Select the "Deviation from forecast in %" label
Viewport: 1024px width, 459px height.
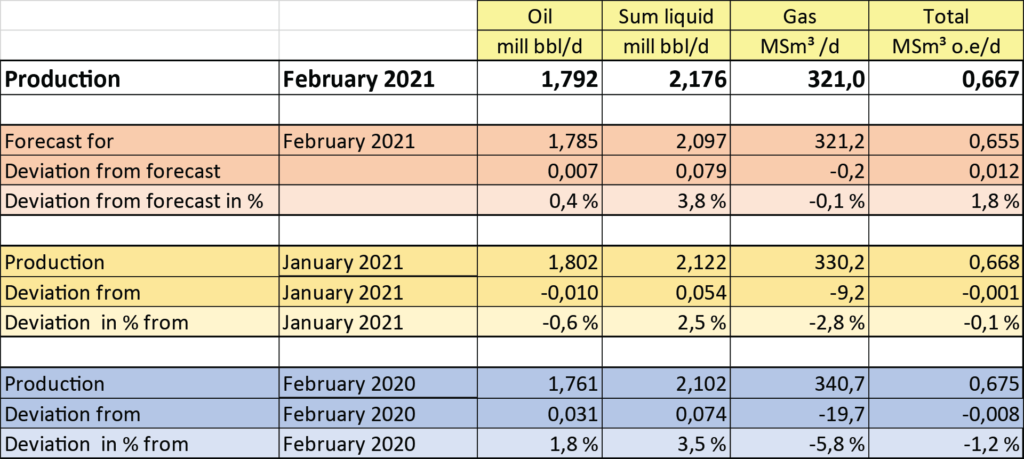point(134,200)
